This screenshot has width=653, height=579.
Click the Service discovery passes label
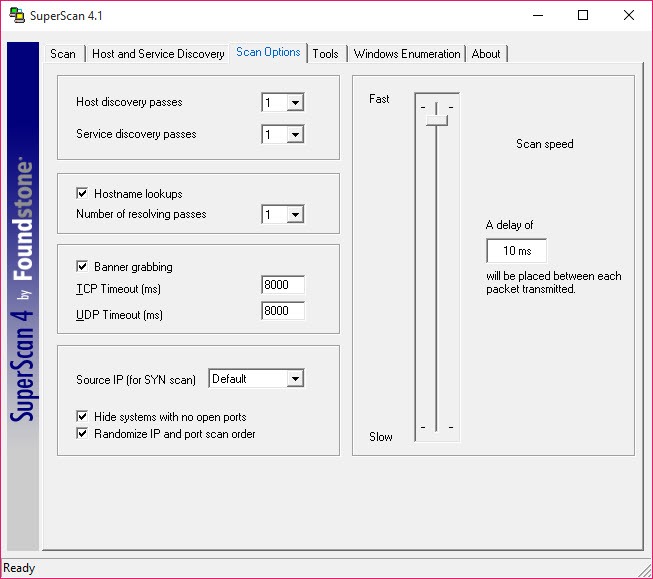(136, 135)
